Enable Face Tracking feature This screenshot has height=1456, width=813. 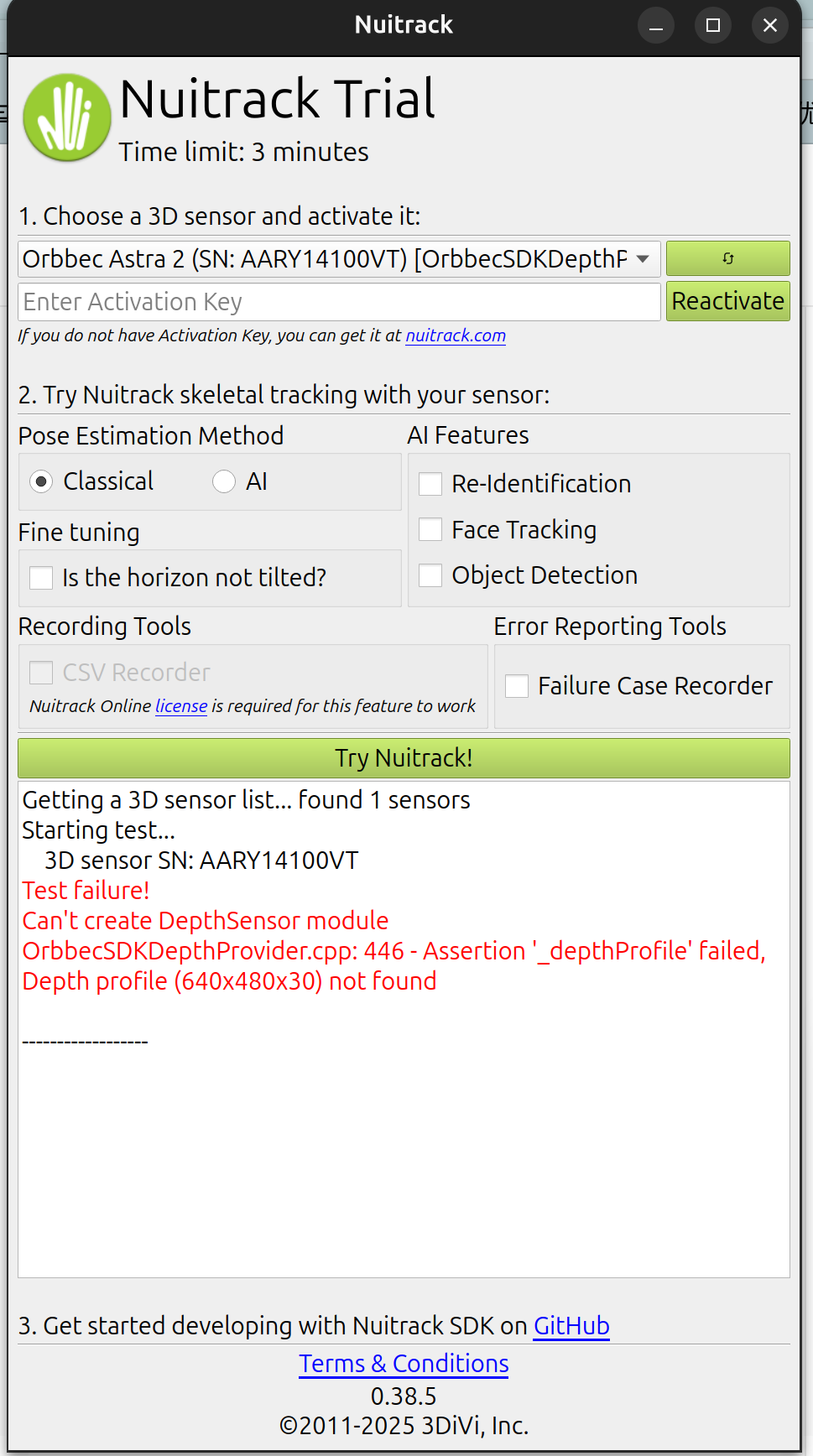point(430,529)
